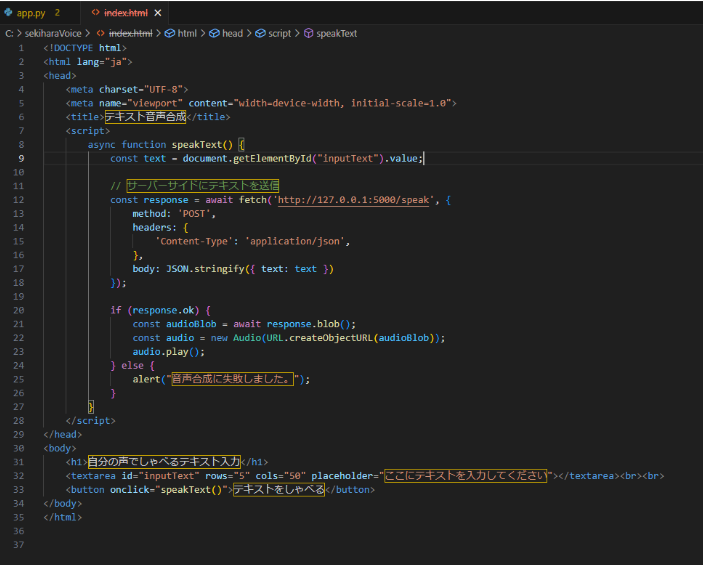This screenshot has width=703, height=565.
Task: Click getElementById on line 9
Action: 272,159
